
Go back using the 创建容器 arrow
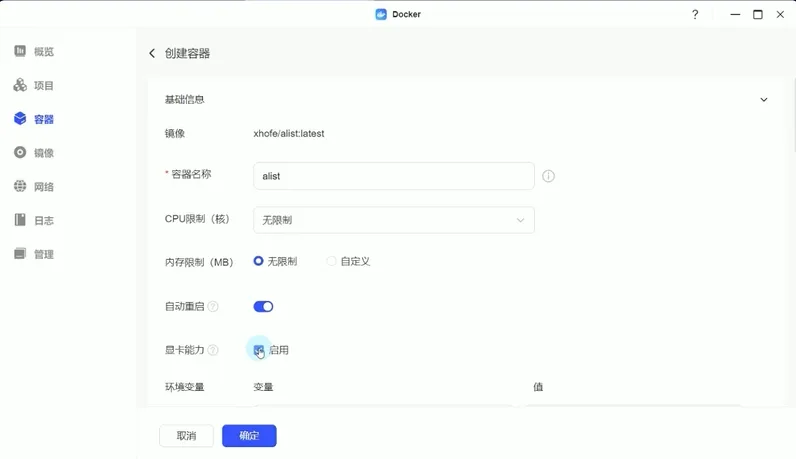tap(152, 53)
